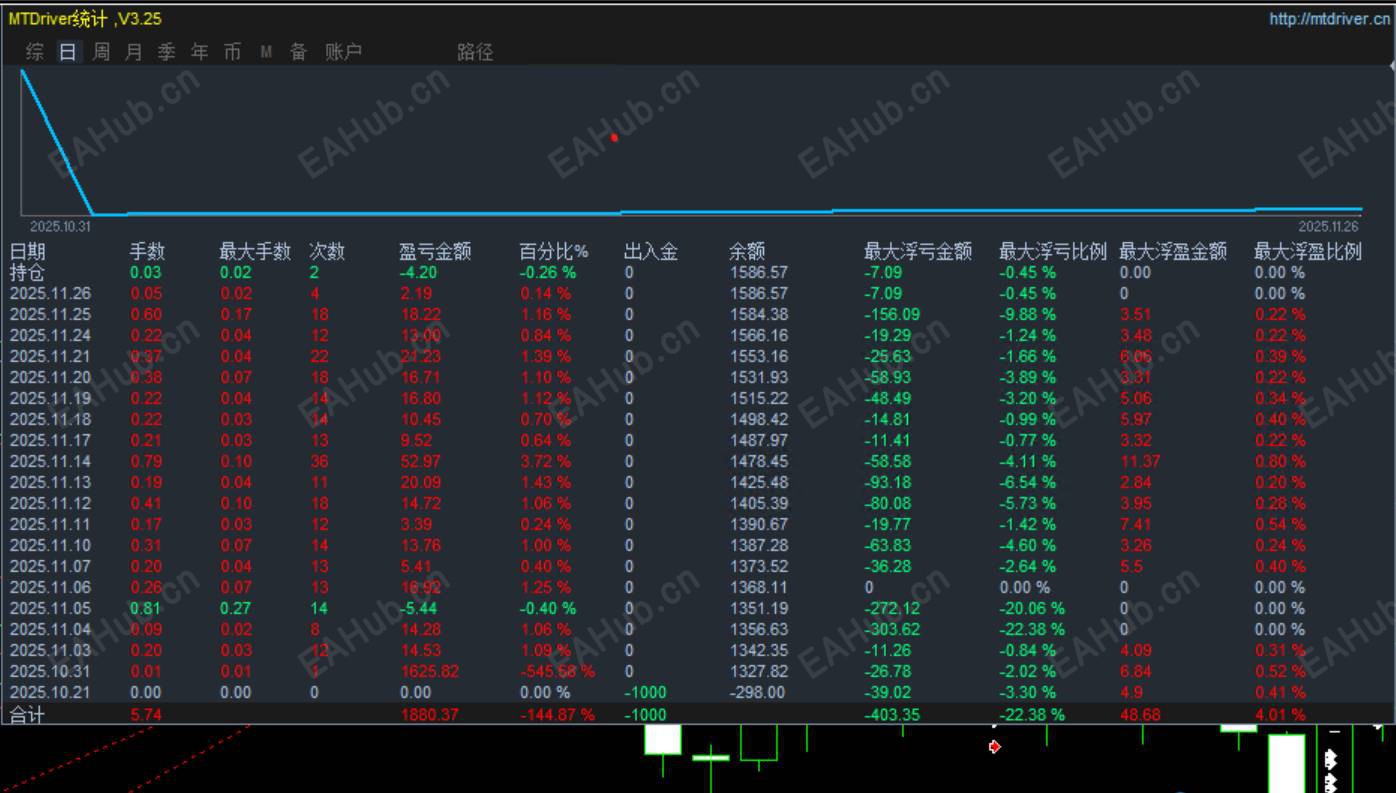Select the 持仓 row label

[28, 272]
